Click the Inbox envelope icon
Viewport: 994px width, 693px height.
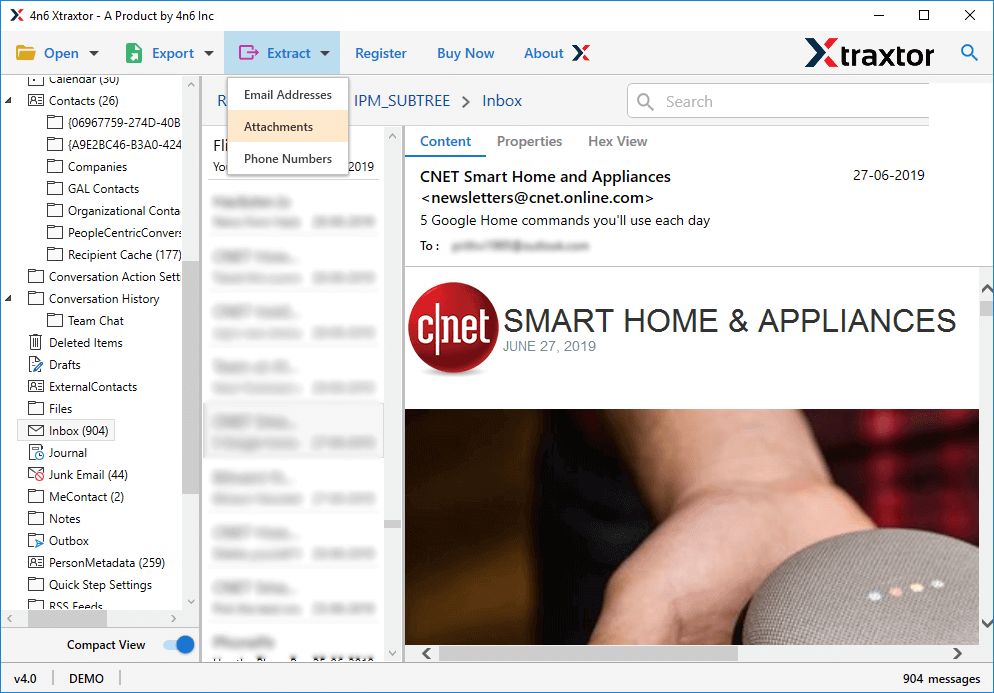[x=36, y=431]
